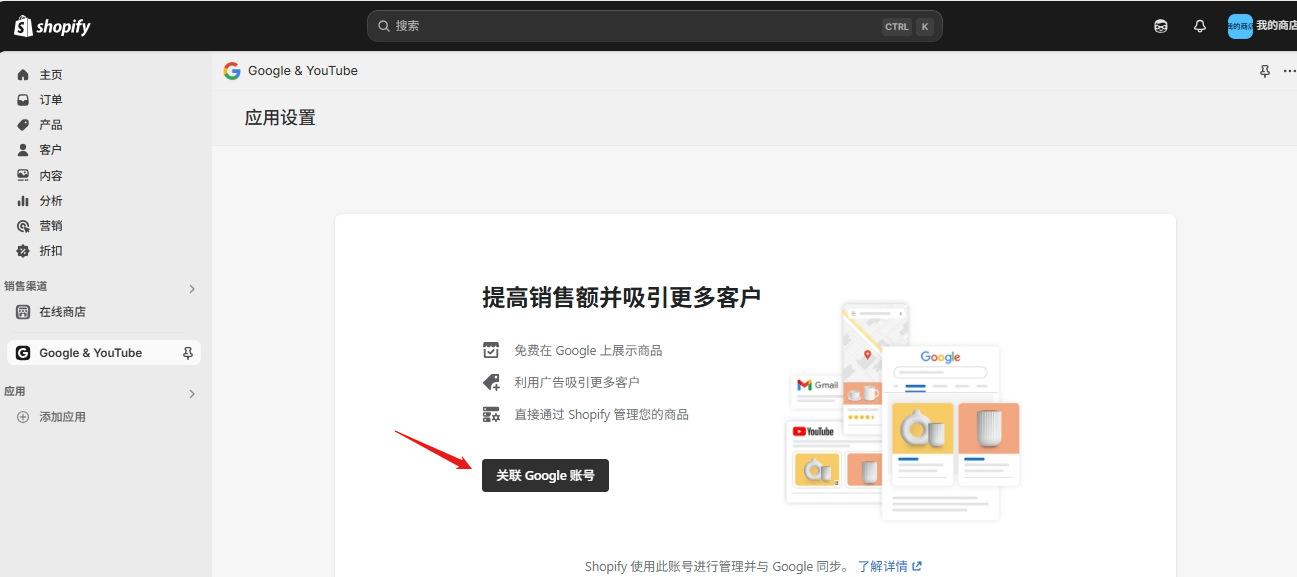The image size is (1297, 577).
Task: Open the three-dot more actions menu
Action: coord(1289,71)
